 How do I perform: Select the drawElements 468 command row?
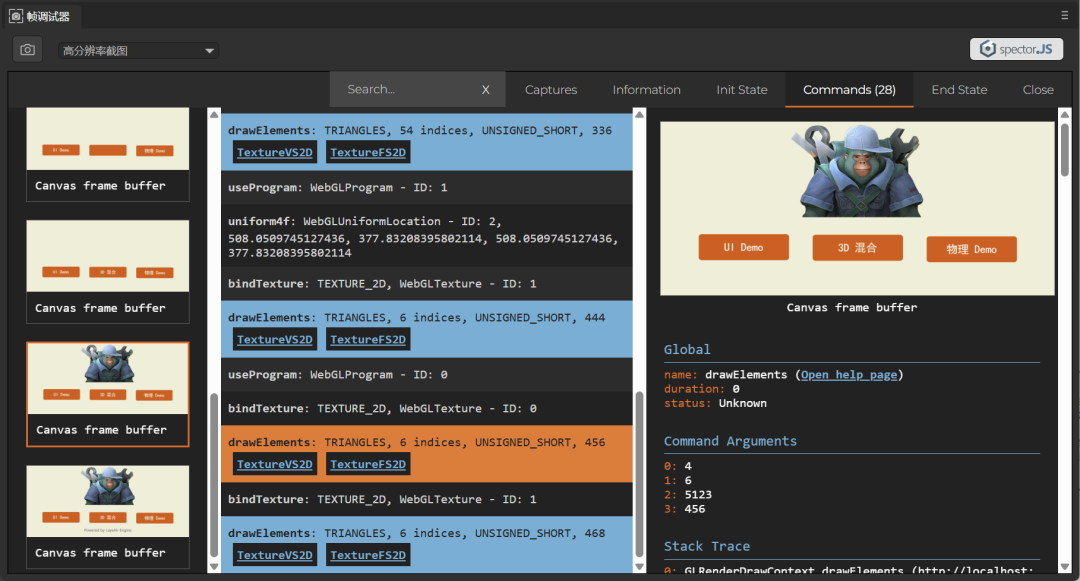click(426, 545)
